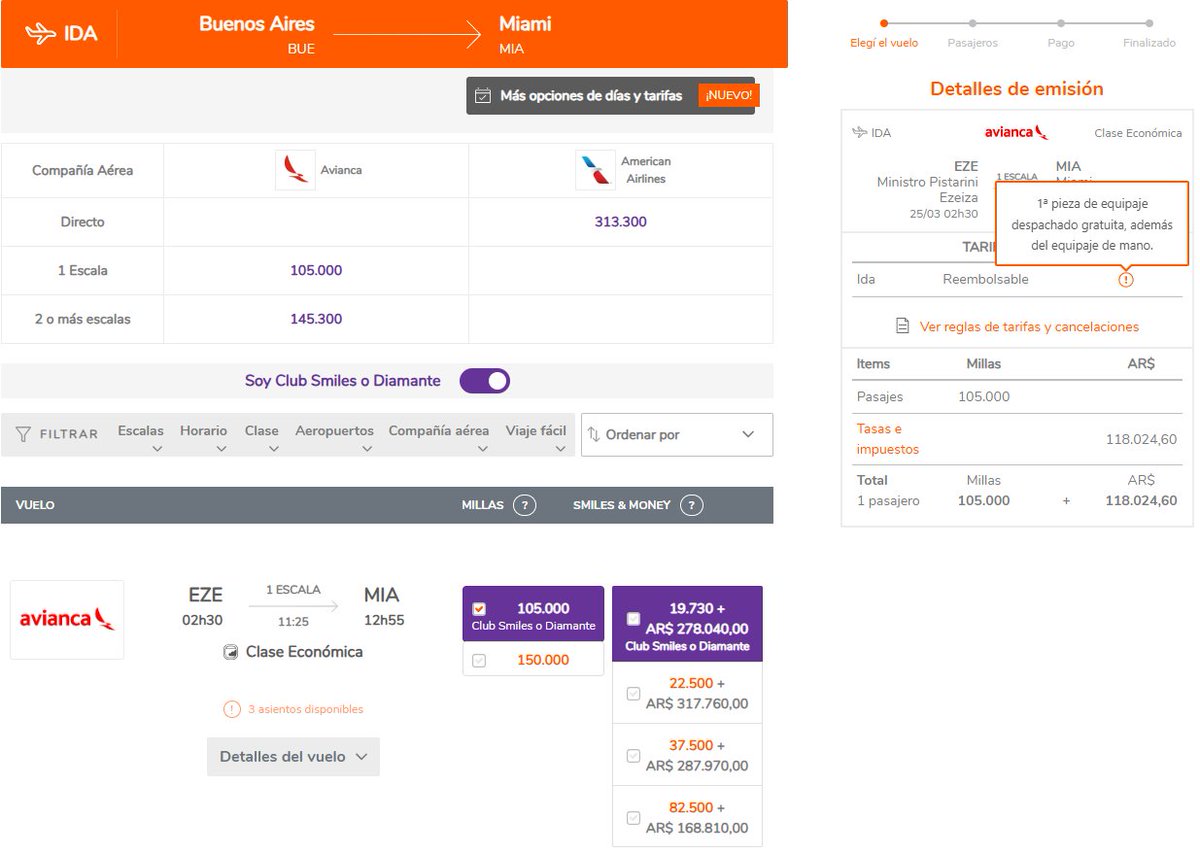Click the sort arrows icon in Ordenar por
The image size is (1200, 854).
[x=594, y=435]
